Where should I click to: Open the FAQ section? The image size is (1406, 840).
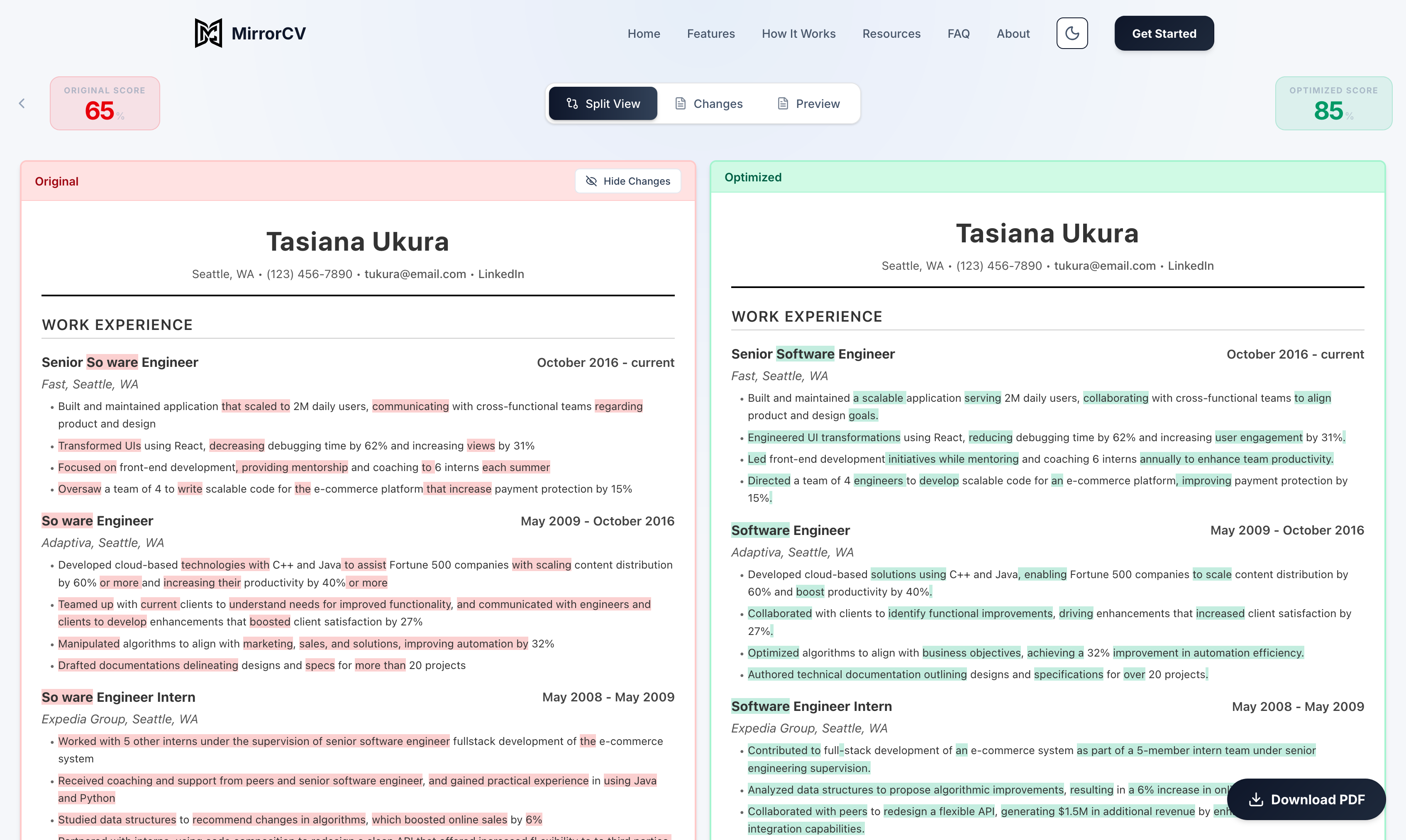coord(958,33)
